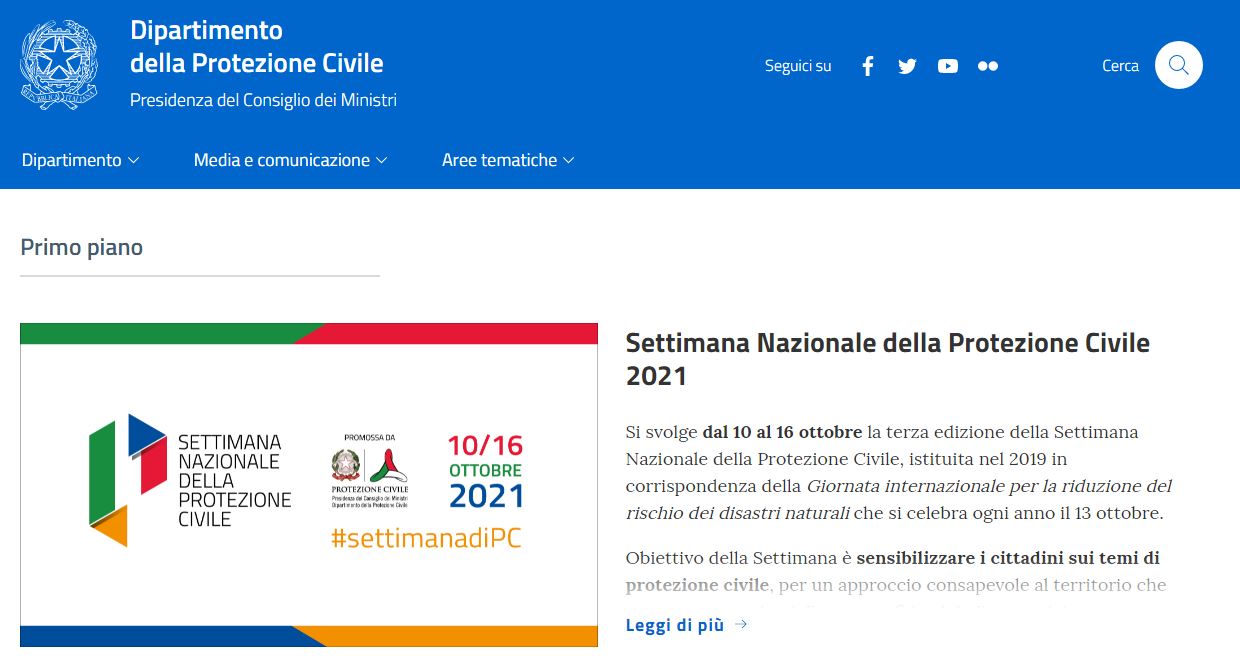Visit the YouTube channel icon

pos(948,66)
